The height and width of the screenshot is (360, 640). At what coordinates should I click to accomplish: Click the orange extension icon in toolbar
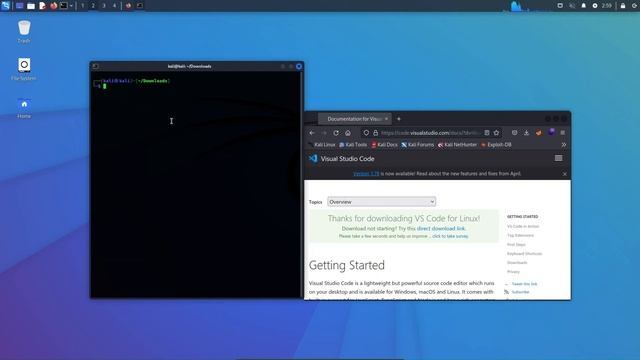pos(539,133)
